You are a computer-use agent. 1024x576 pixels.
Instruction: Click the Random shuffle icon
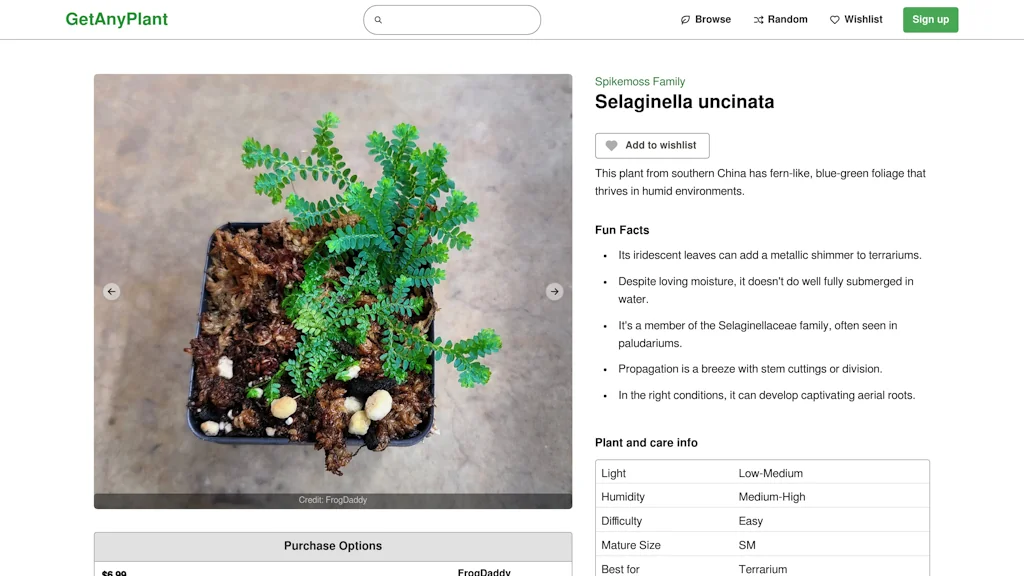(758, 19)
